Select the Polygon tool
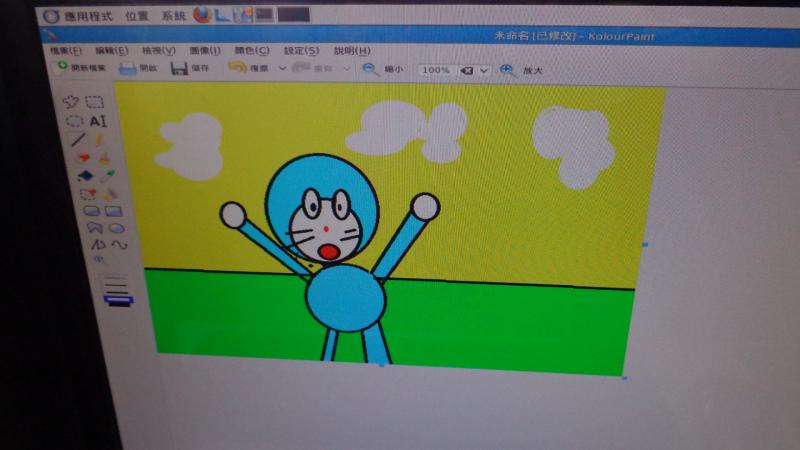 point(94,228)
